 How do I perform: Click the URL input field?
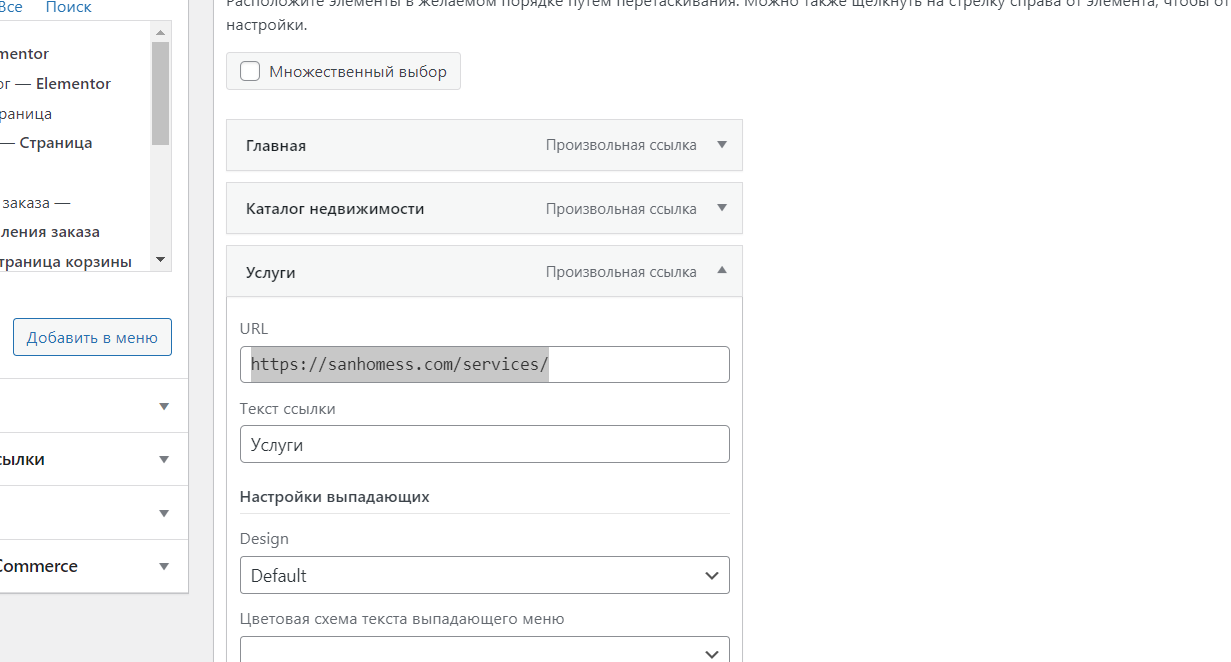click(x=485, y=365)
